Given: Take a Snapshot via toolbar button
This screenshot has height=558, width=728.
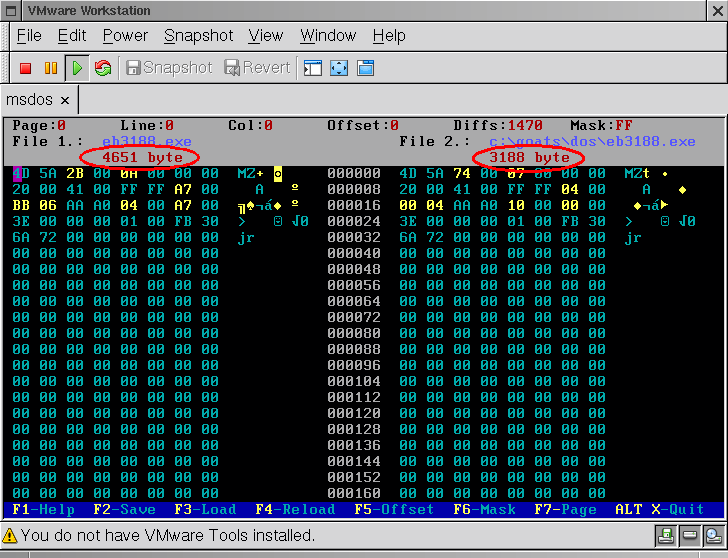Looking at the screenshot, I should (x=169, y=68).
